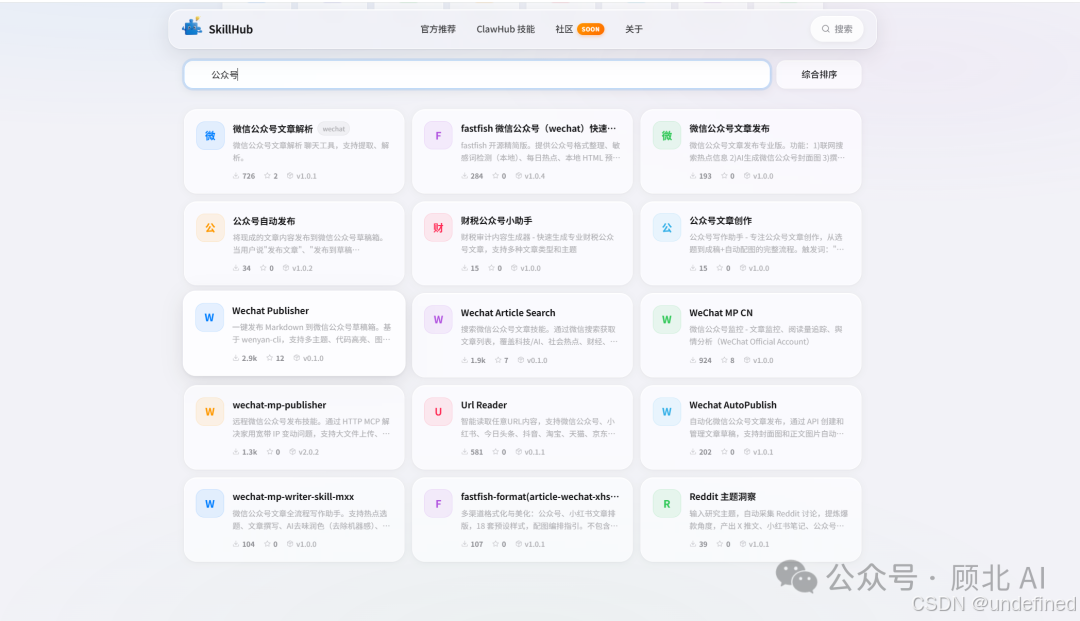Click the star icon on Wechat Article Search
The image size is (1080, 621).
click(x=498, y=360)
